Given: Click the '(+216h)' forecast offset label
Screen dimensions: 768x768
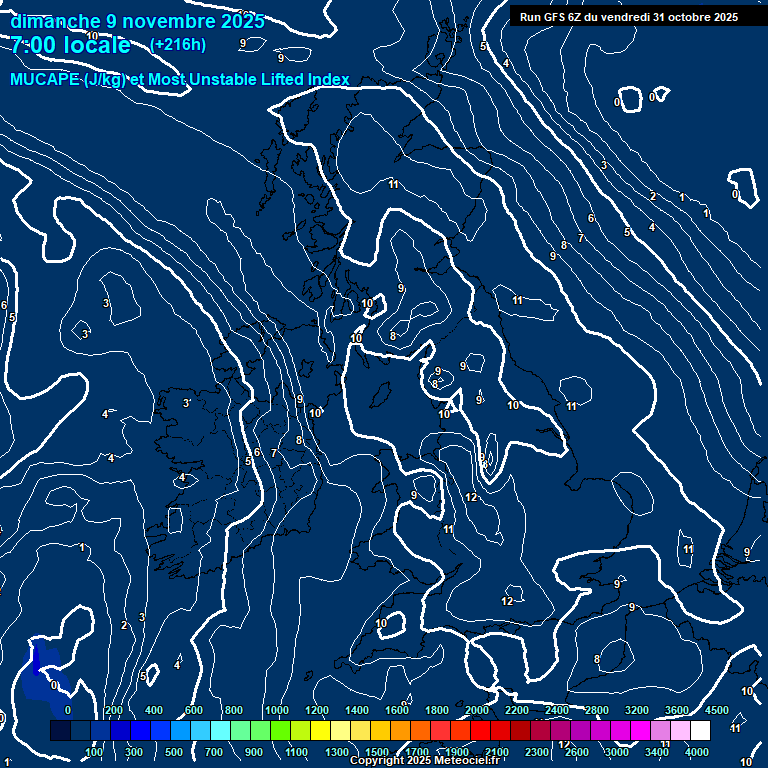Looking at the screenshot, I should tap(177, 44).
